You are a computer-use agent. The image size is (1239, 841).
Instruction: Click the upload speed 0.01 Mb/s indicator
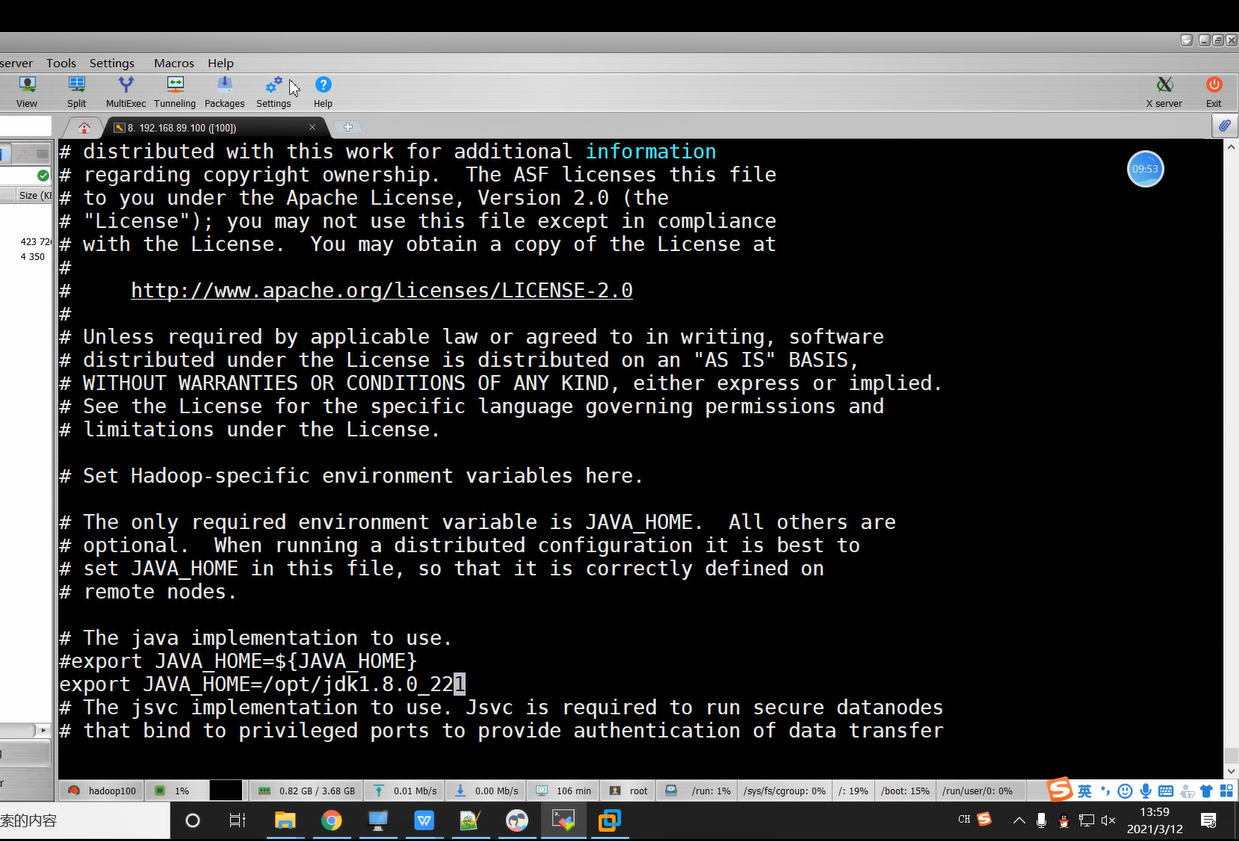[405, 790]
